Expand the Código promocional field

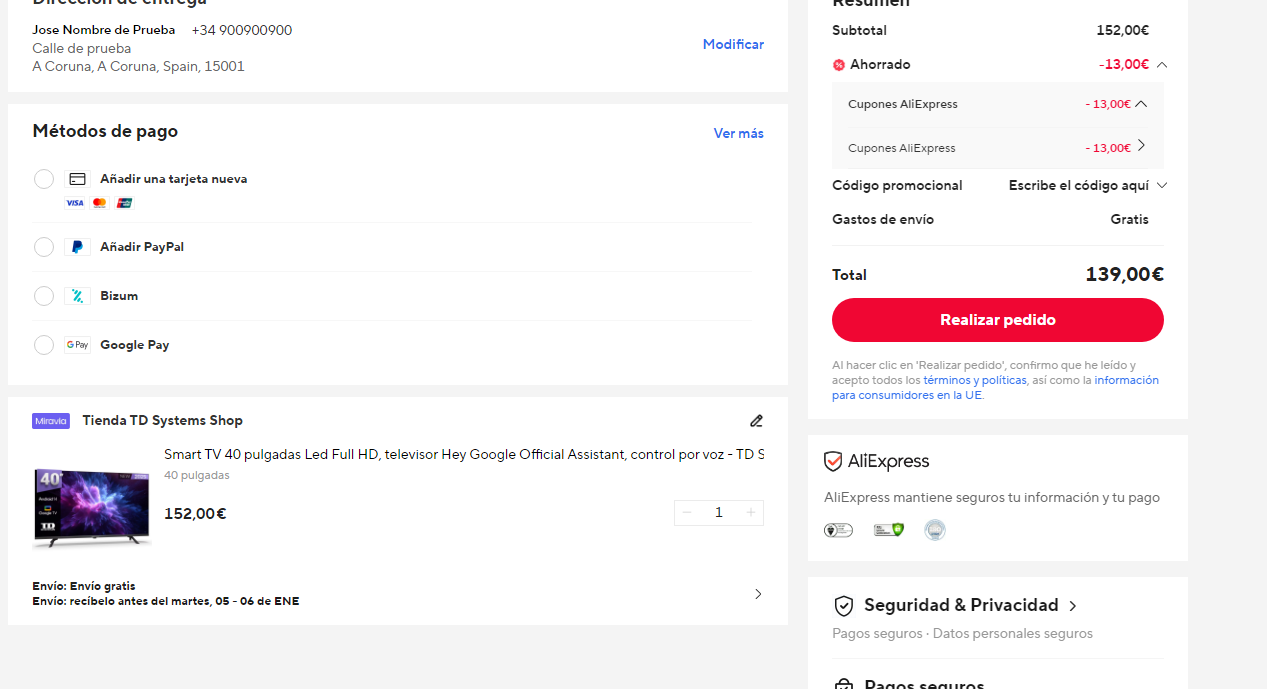(1161, 185)
